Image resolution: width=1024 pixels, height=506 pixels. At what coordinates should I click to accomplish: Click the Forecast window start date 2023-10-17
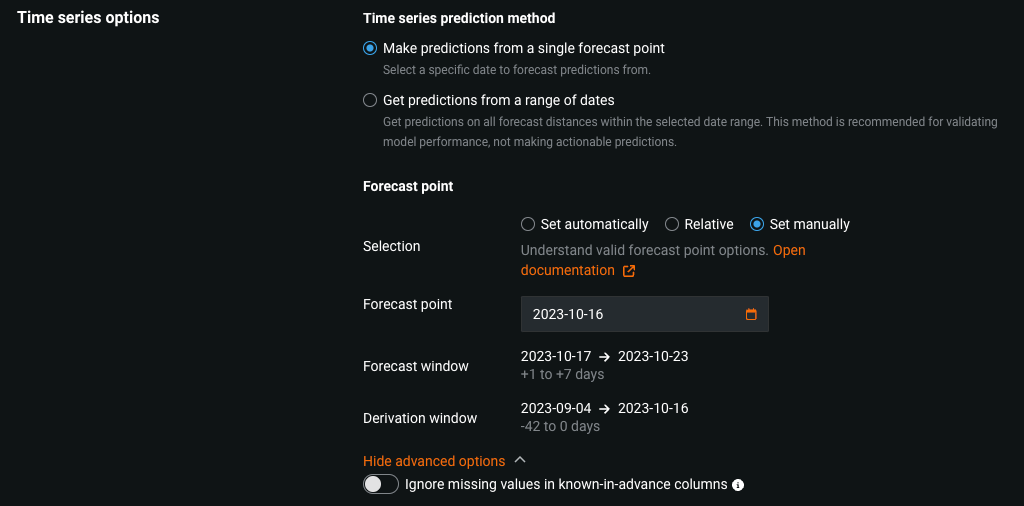point(556,356)
